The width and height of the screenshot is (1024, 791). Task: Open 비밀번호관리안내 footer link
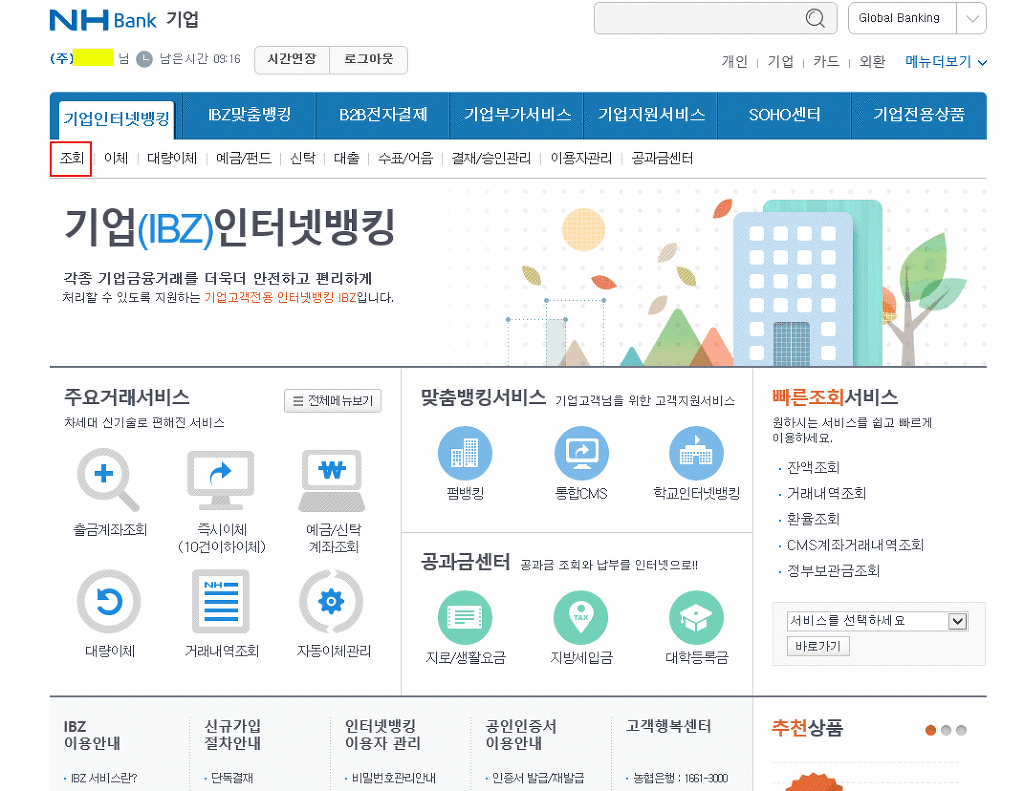tap(393, 779)
